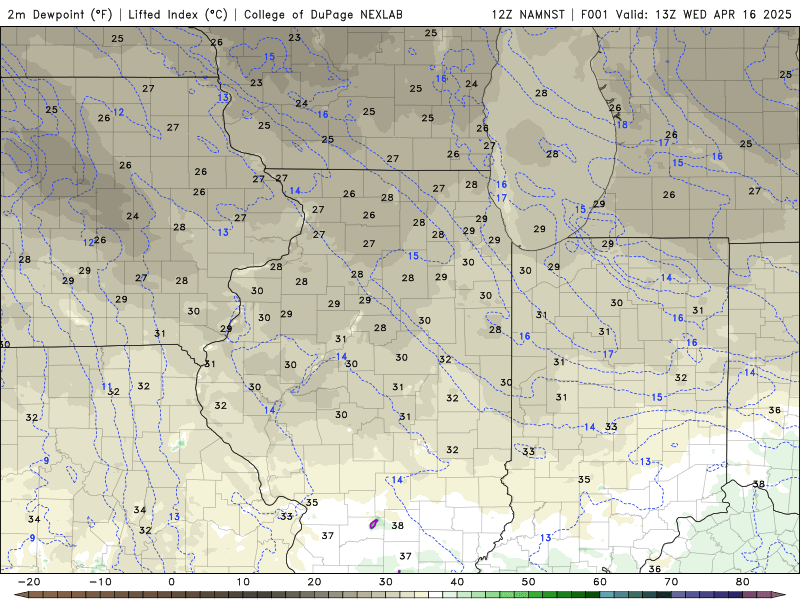
Task: Click the '38' dewpoint beside the magenta contour
Action: pos(397,526)
